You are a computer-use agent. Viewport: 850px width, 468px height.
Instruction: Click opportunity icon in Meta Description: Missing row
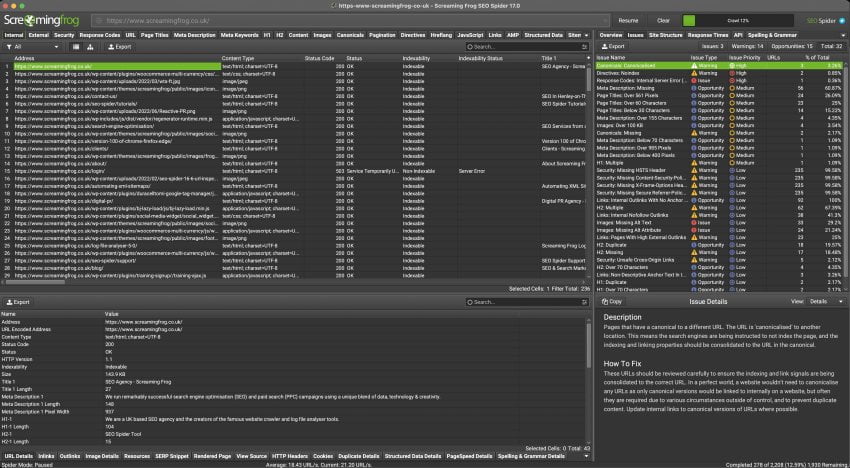click(694, 88)
